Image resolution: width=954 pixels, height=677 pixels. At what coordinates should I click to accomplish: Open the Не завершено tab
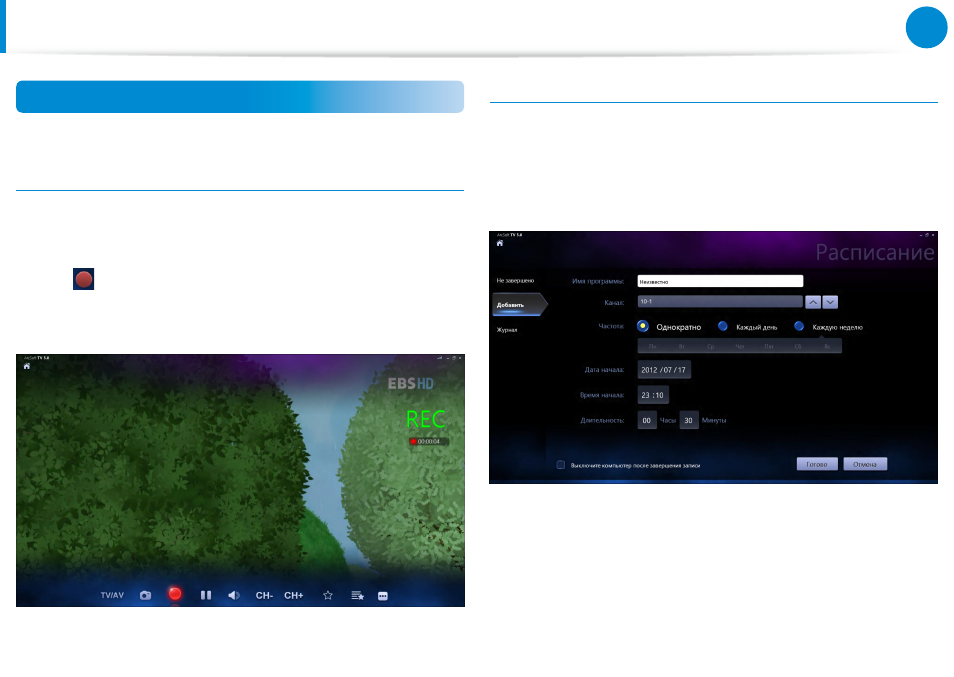tap(515, 280)
